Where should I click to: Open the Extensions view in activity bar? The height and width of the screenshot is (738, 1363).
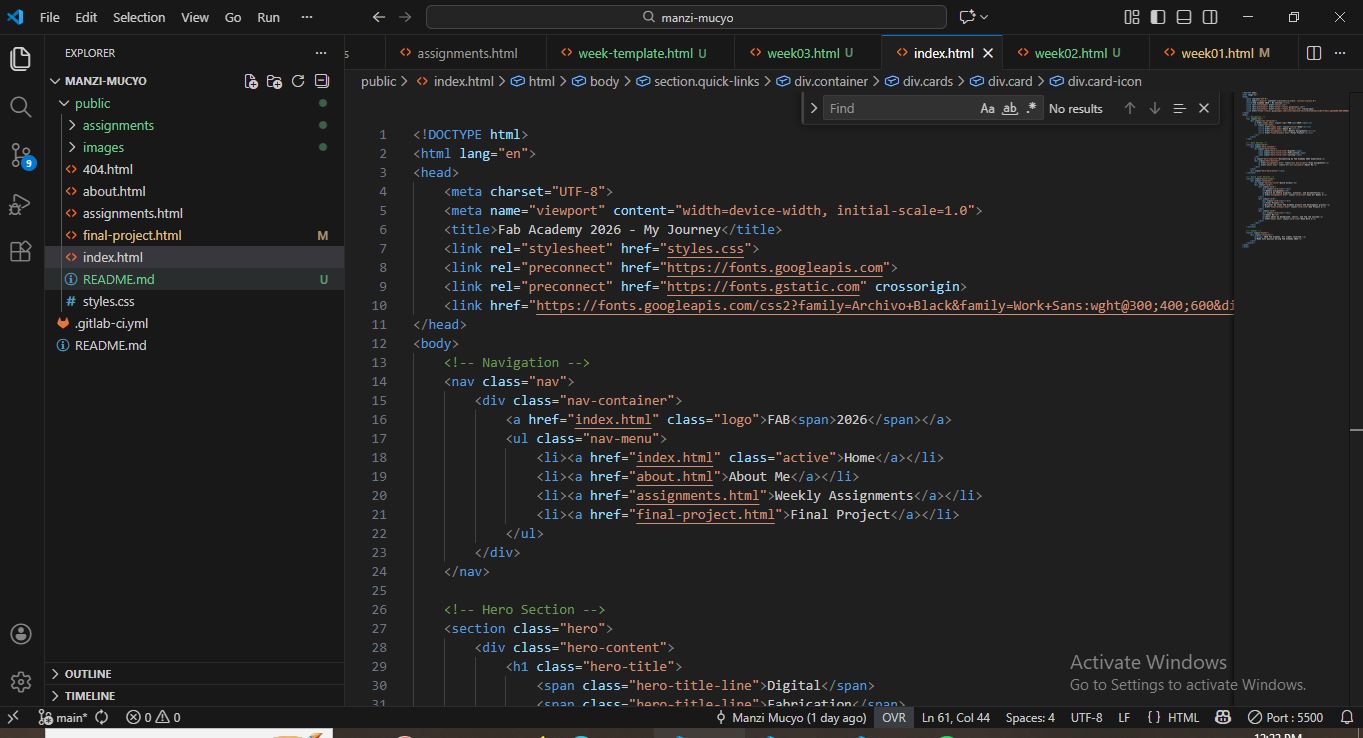coord(20,251)
